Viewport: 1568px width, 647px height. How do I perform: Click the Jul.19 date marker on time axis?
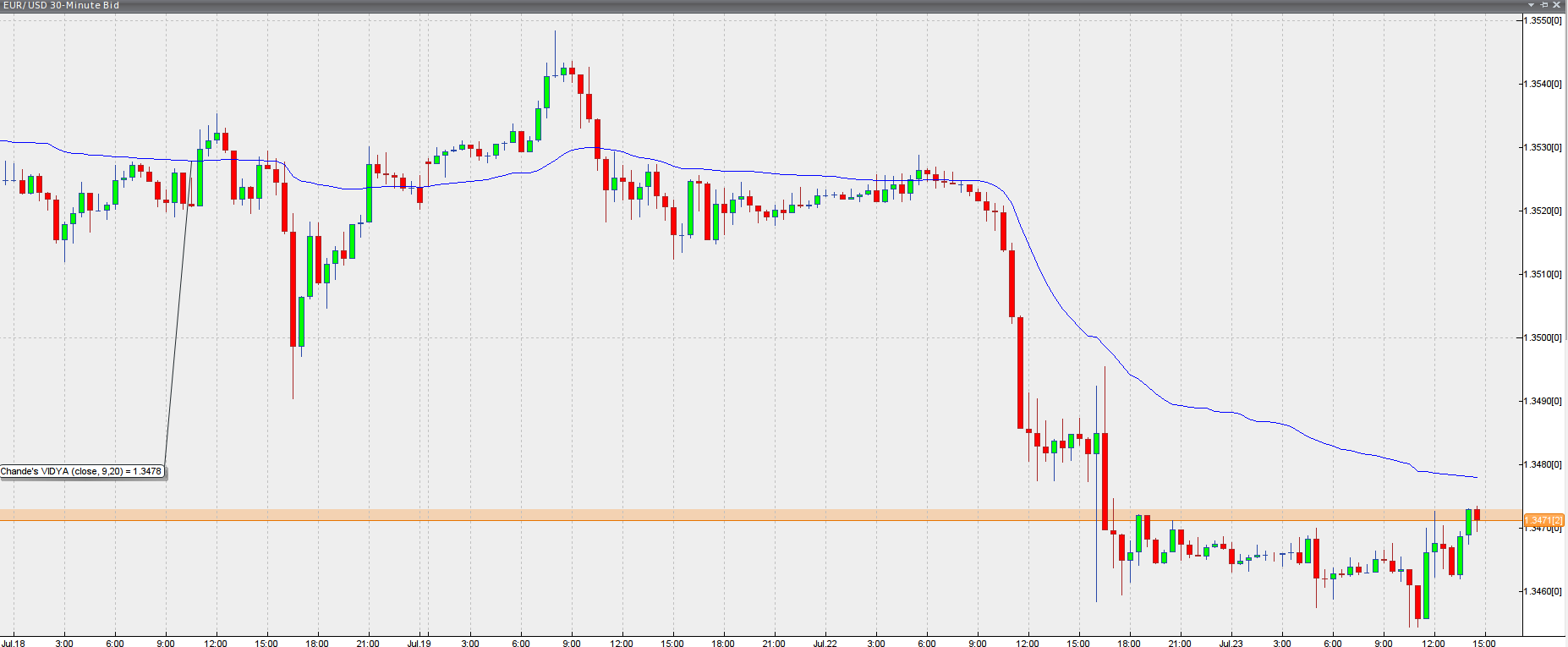(x=419, y=643)
